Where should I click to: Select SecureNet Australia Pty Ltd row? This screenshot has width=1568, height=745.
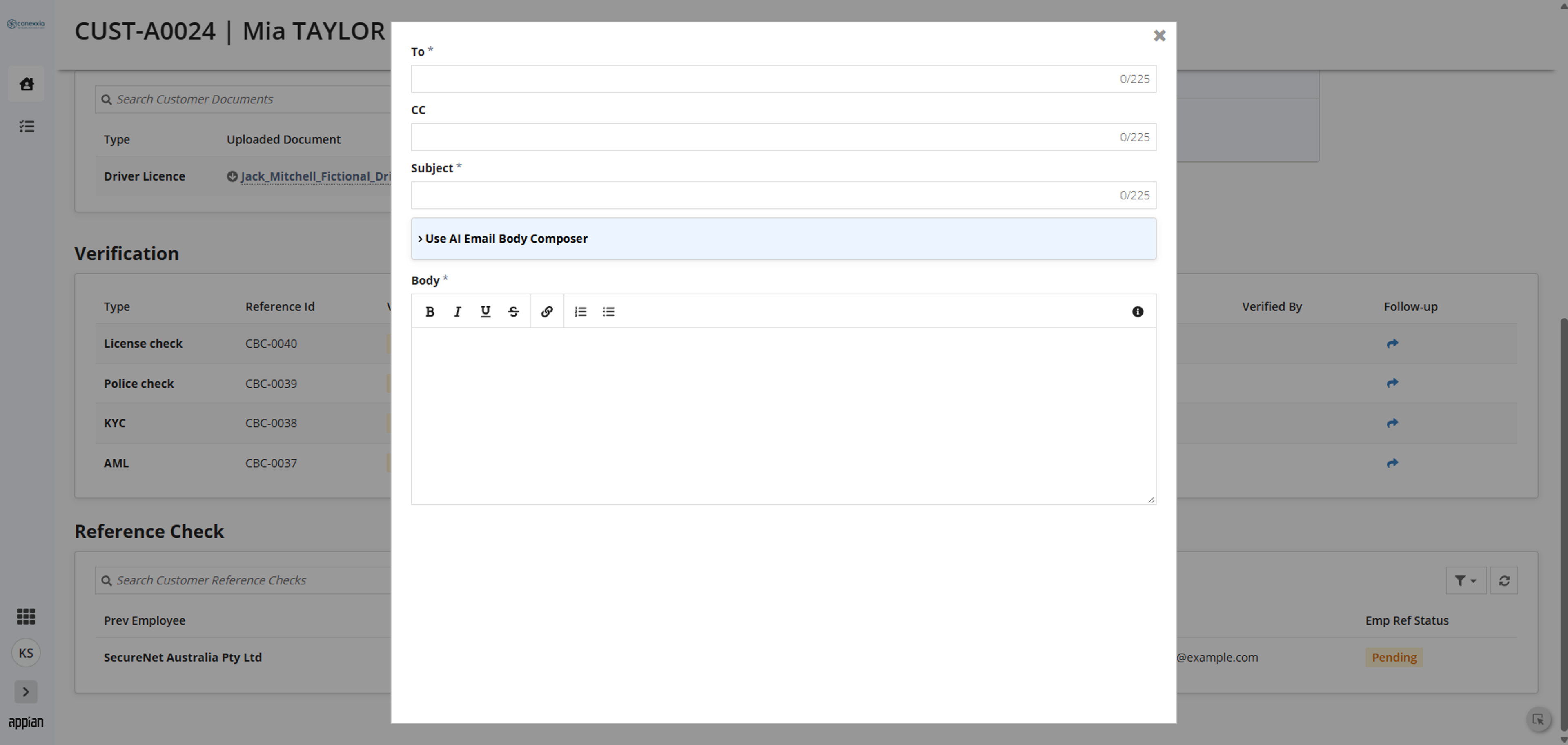183,657
